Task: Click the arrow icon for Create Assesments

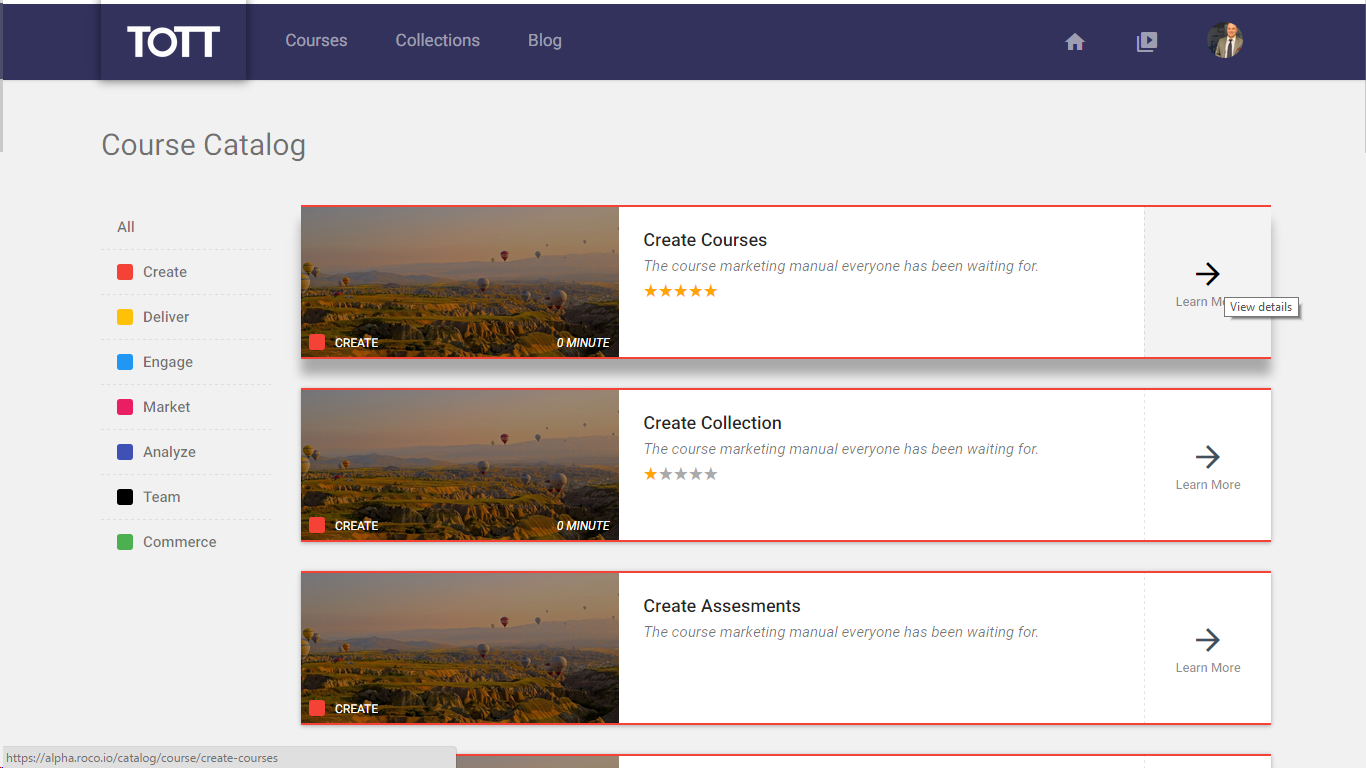Action: [1208, 640]
